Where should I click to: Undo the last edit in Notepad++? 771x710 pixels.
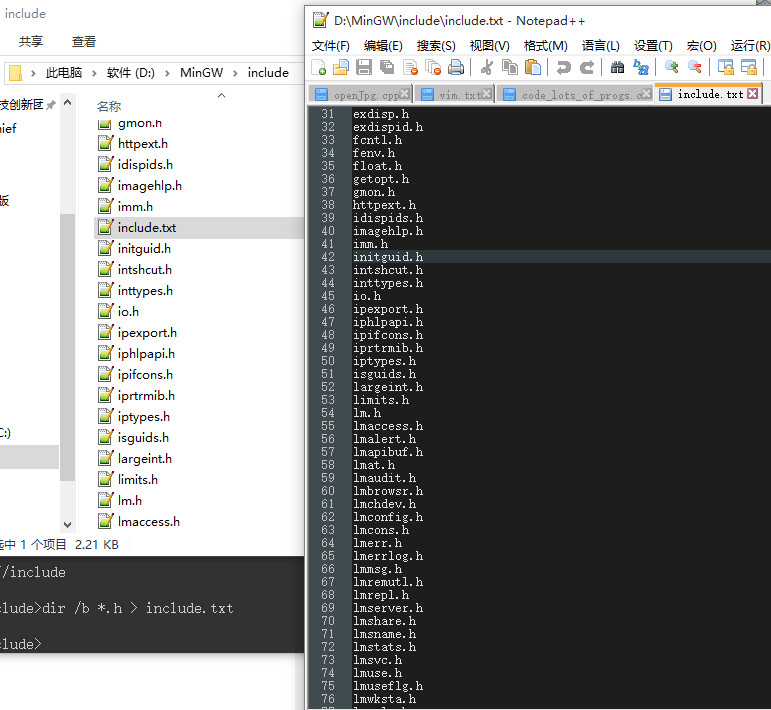tap(563, 67)
